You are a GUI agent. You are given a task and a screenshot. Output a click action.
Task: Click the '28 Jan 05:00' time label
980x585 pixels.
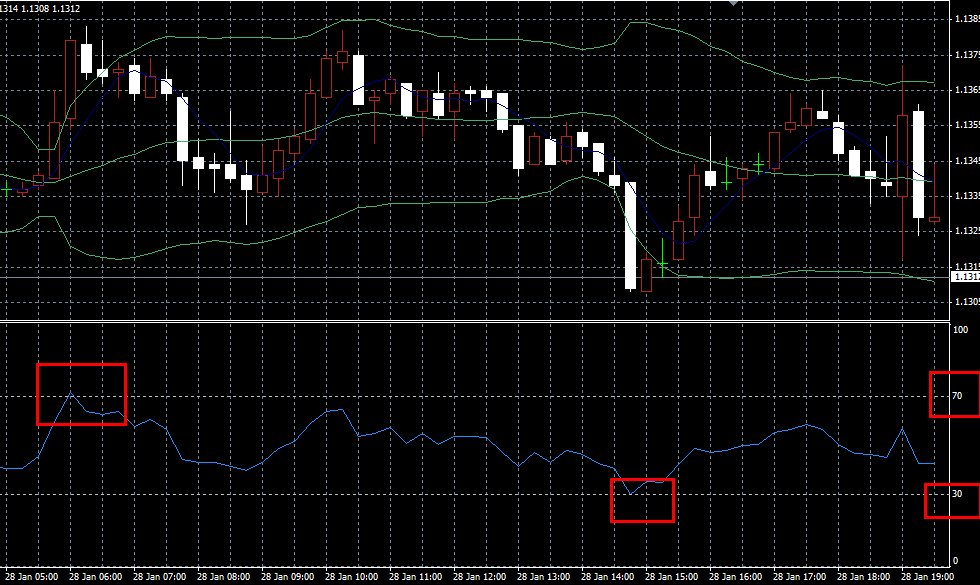pos(32,576)
